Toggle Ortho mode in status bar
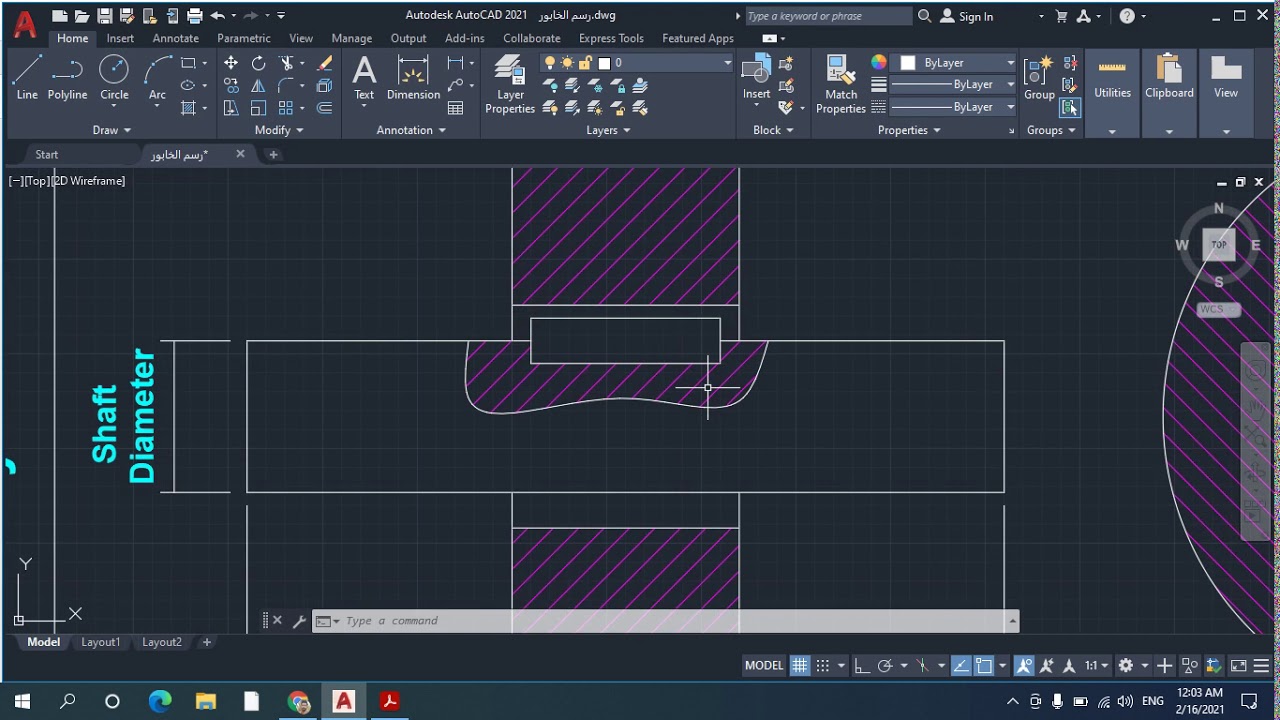Screen dimensions: 1280x720 (862, 666)
